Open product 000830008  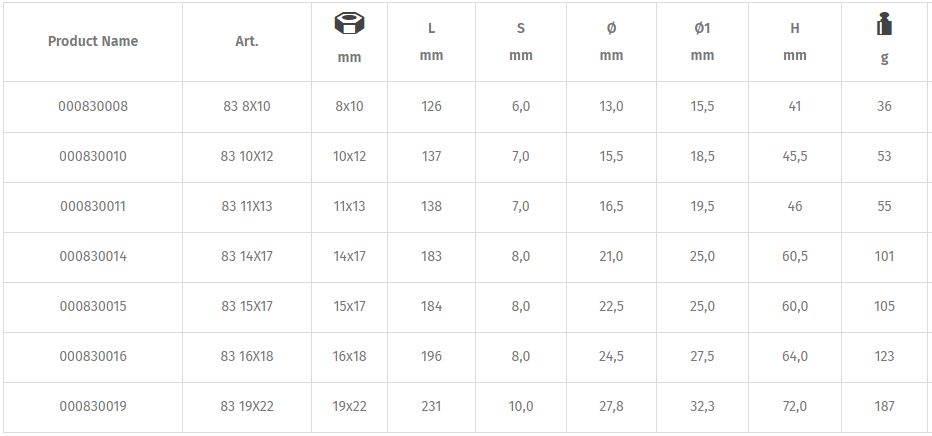tap(93, 106)
